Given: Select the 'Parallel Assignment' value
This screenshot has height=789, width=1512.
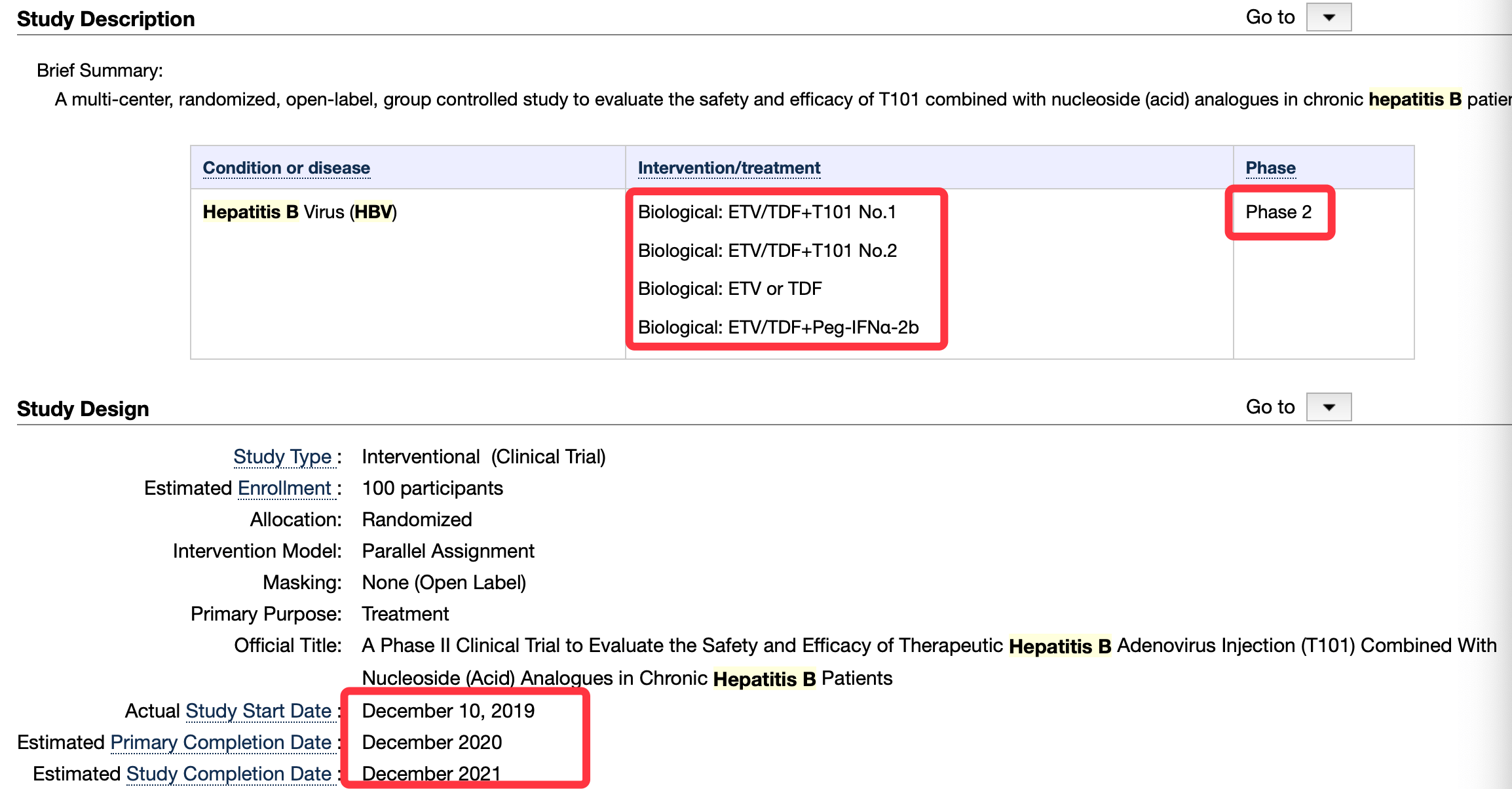Looking at the screenshot, I should pyautogui.click(x=448, y=551).
